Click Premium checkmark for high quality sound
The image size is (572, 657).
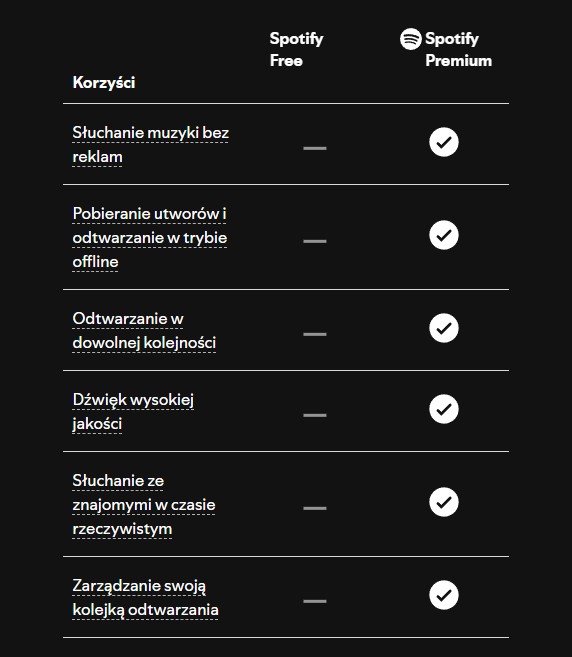coord(443,409)
